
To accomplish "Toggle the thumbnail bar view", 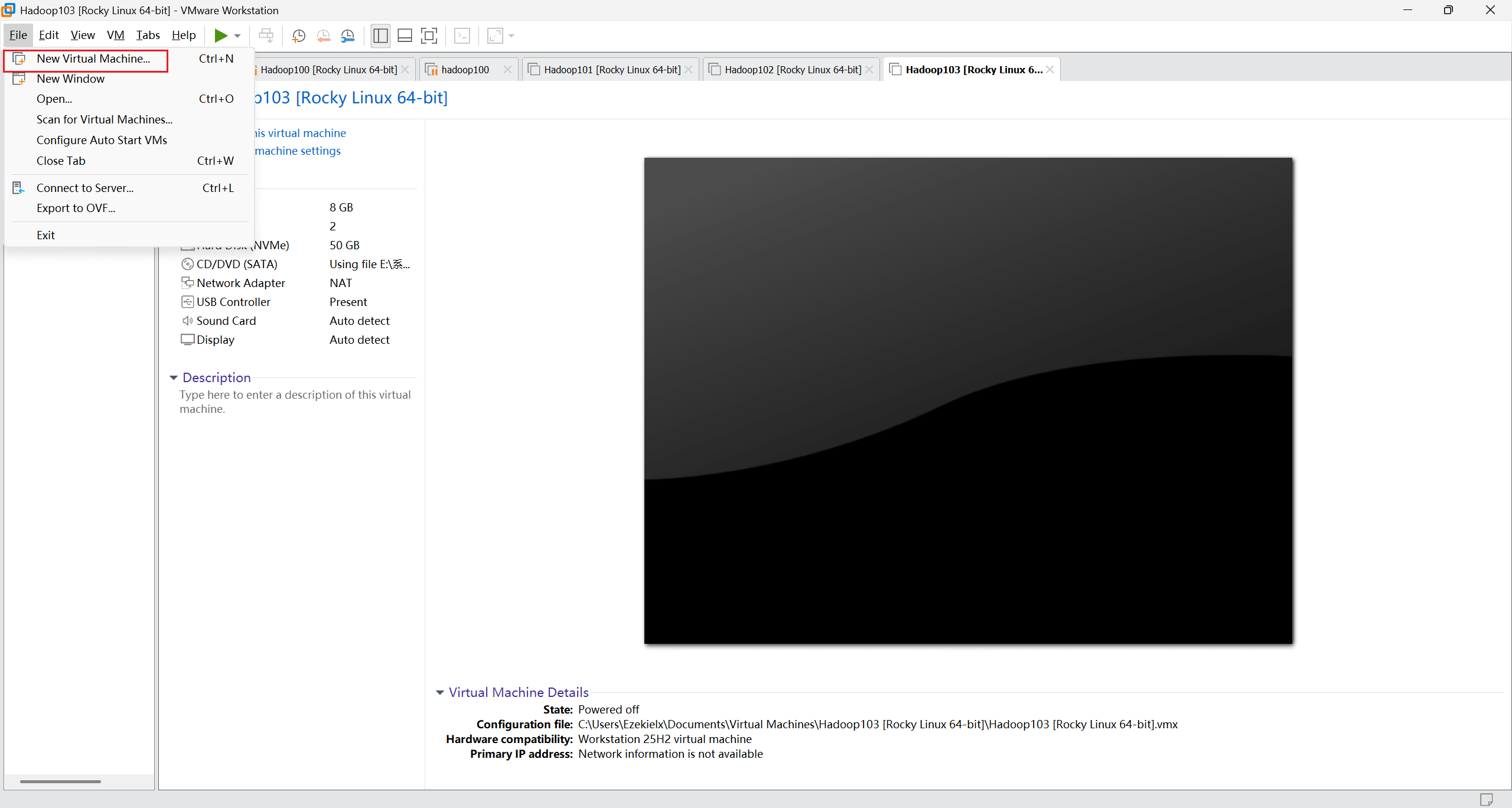I will (405, 36).
